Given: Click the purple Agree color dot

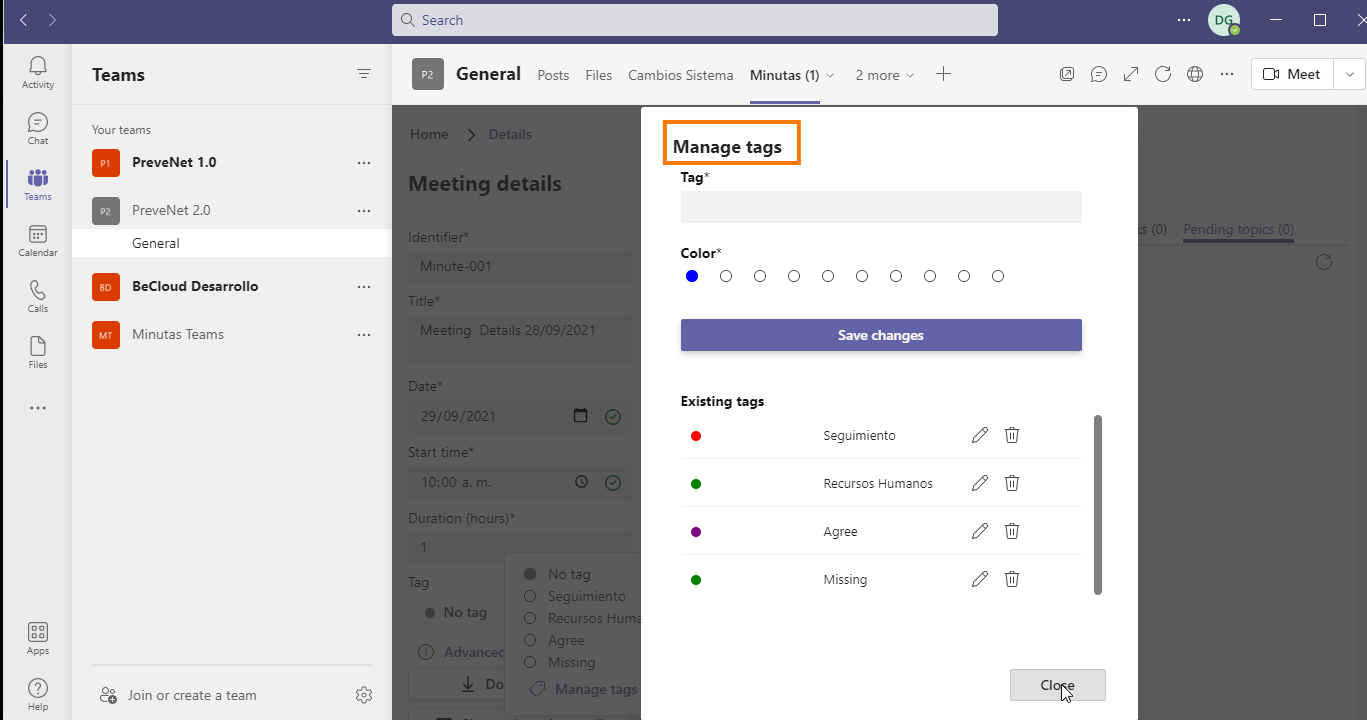Looking at the screenshot, I should click(x=696, y=532).
